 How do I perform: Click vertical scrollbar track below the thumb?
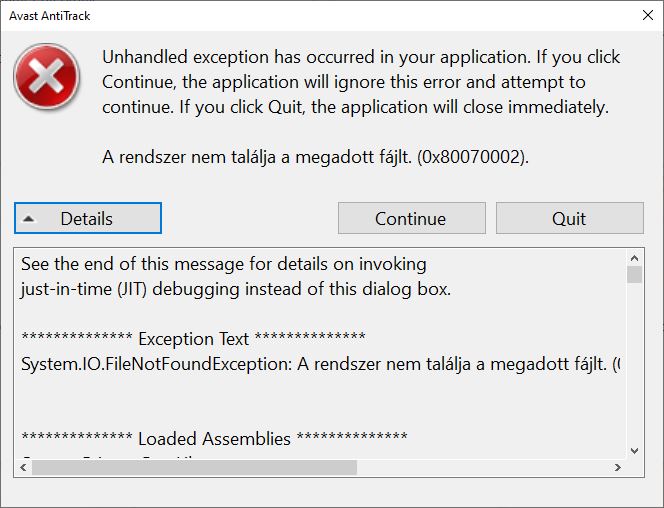point(634,363)
